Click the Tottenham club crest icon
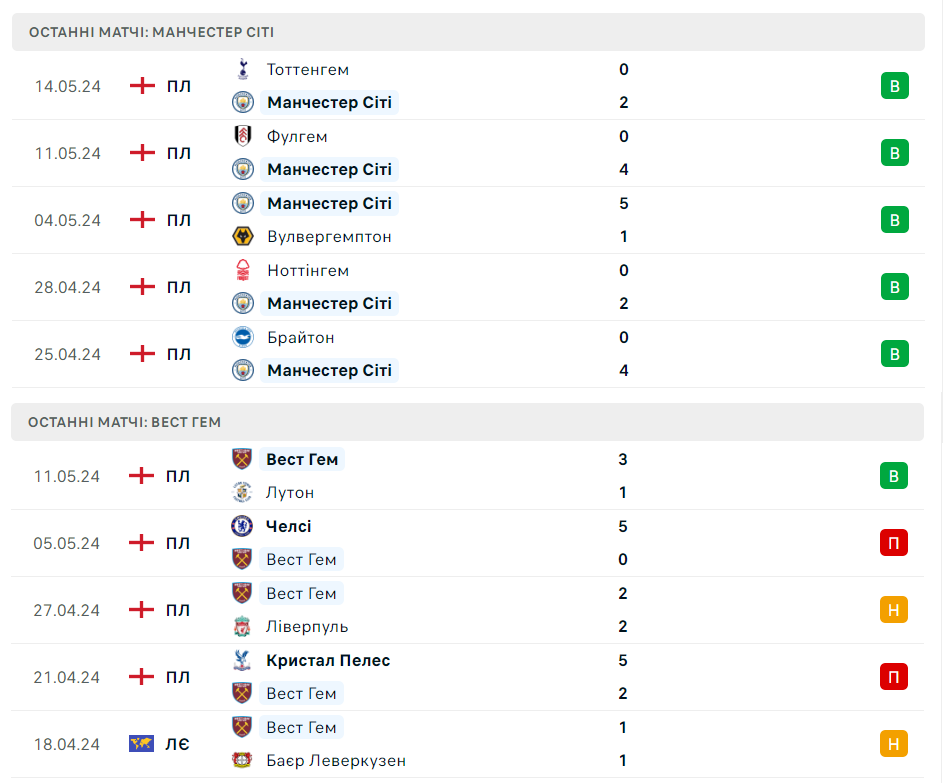 click(x=243, y=69)
